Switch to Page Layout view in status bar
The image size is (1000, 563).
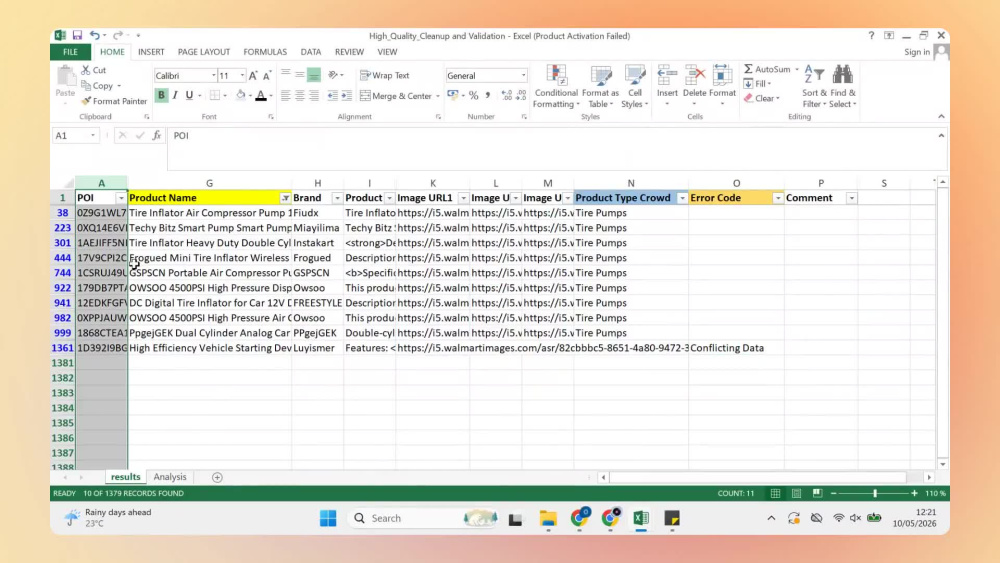click(797, 494)
